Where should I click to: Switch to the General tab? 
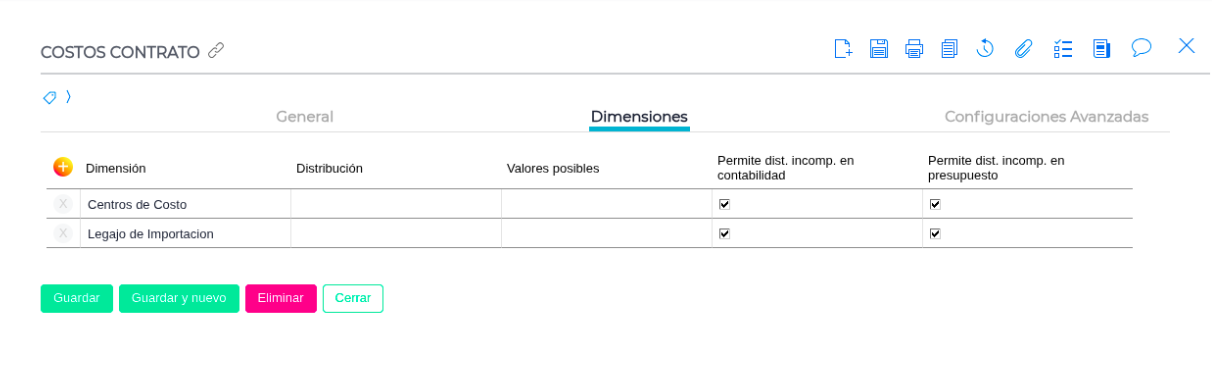pyautogui.click(x=305, y=116)
